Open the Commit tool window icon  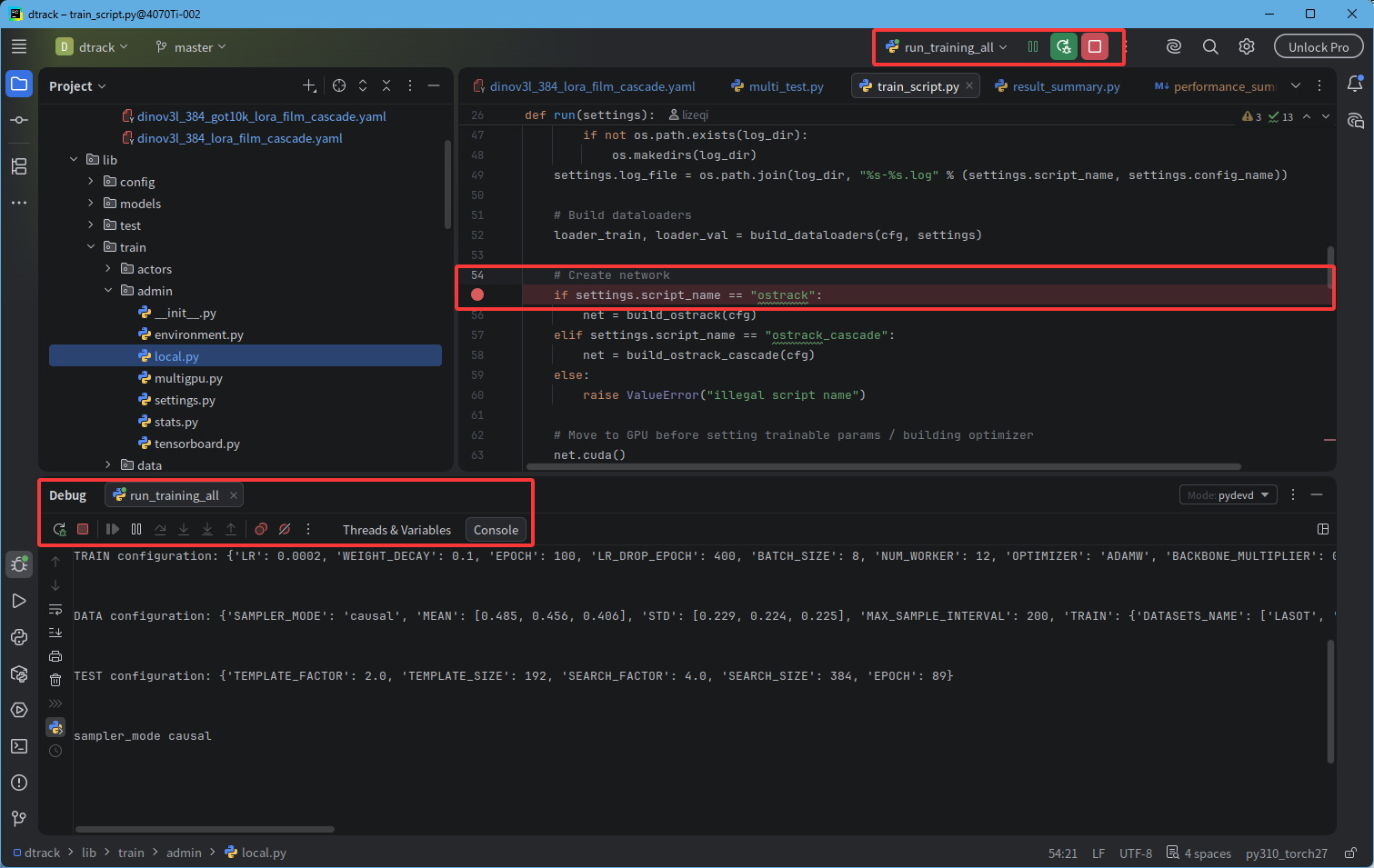click(x=19, y=120)
